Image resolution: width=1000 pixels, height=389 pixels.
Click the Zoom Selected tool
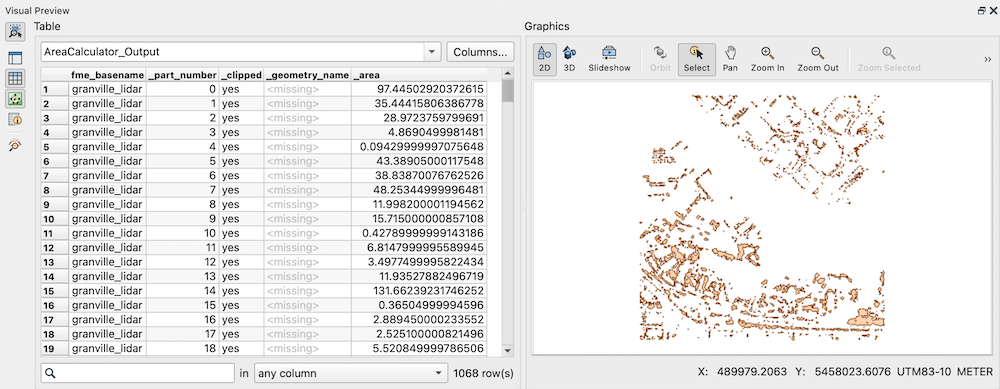pyautogui.click(x=888, y=59)
